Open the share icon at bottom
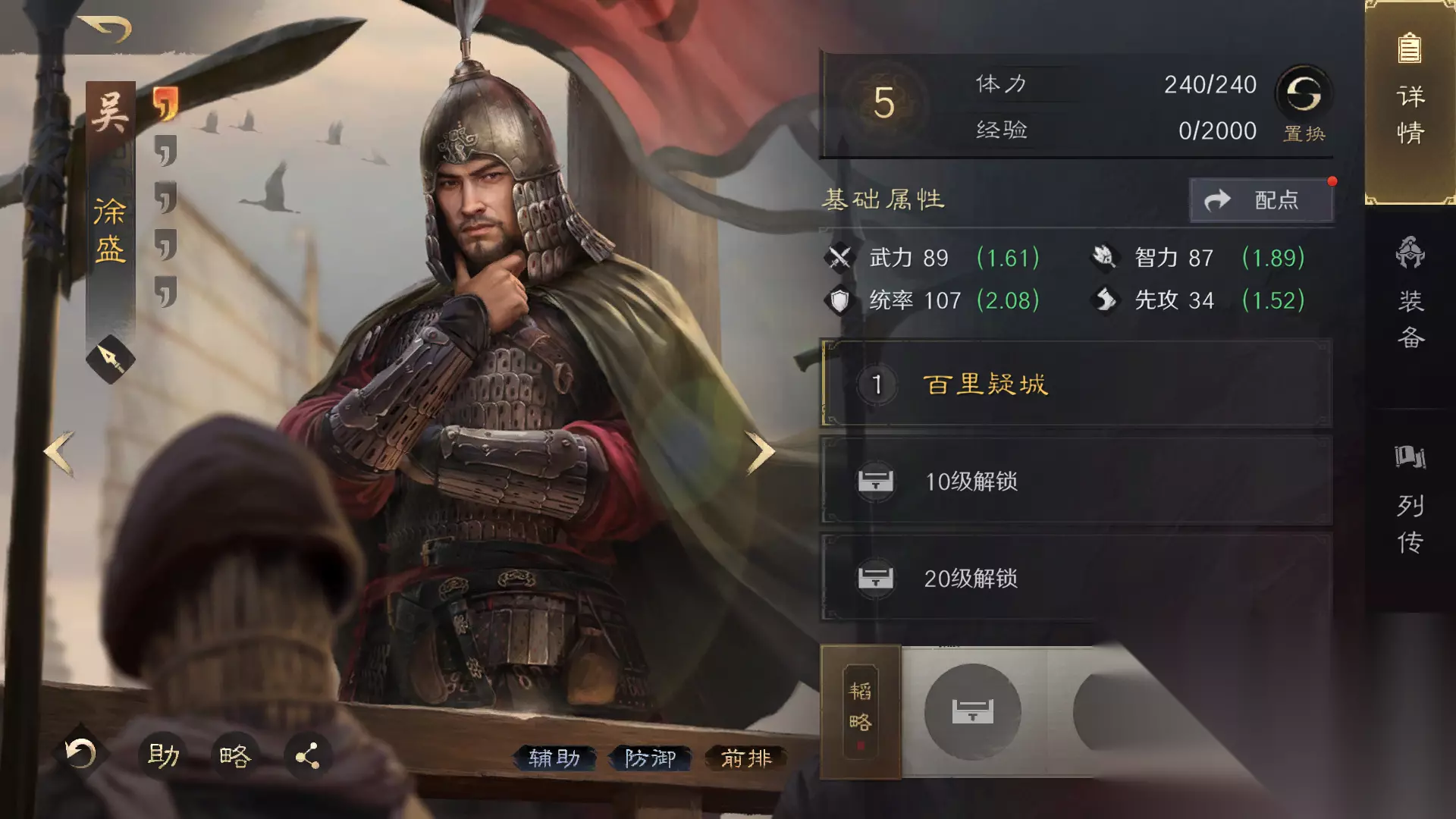 (307, 756)
